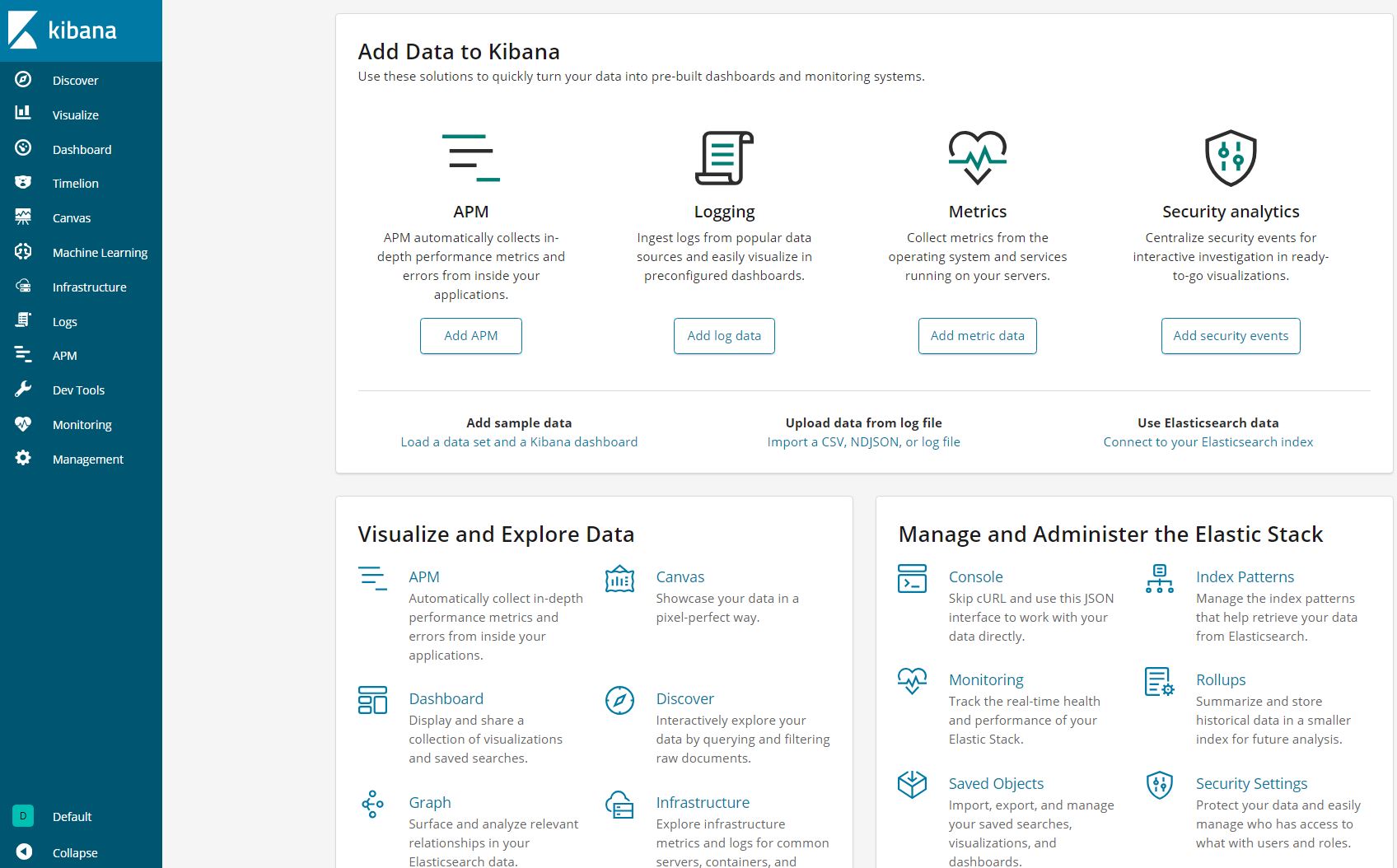Click the large APM icon in Add Data

coord(471,157)
